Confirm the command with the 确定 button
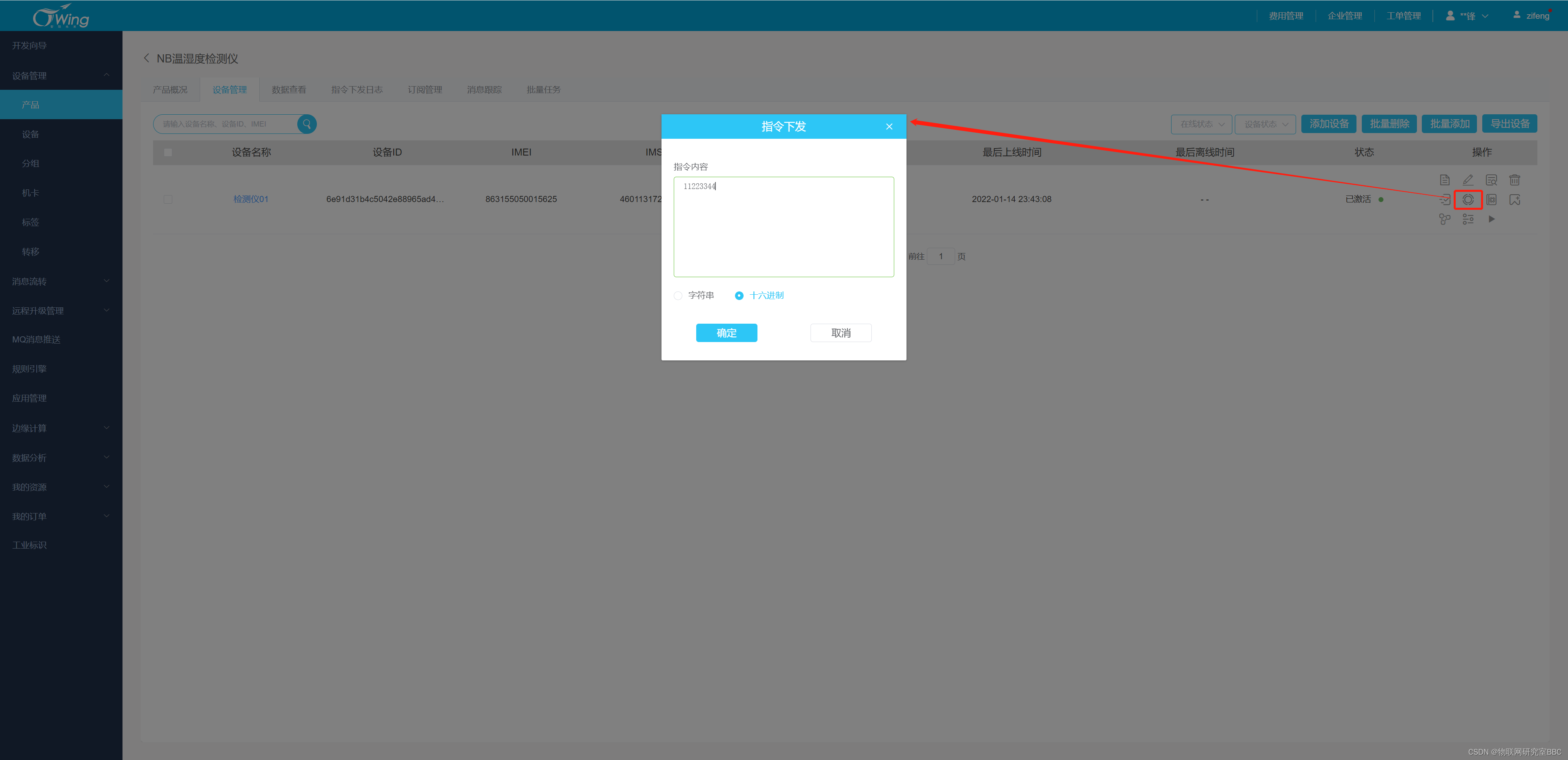1568x760 pixels. [x=727, y=333]
